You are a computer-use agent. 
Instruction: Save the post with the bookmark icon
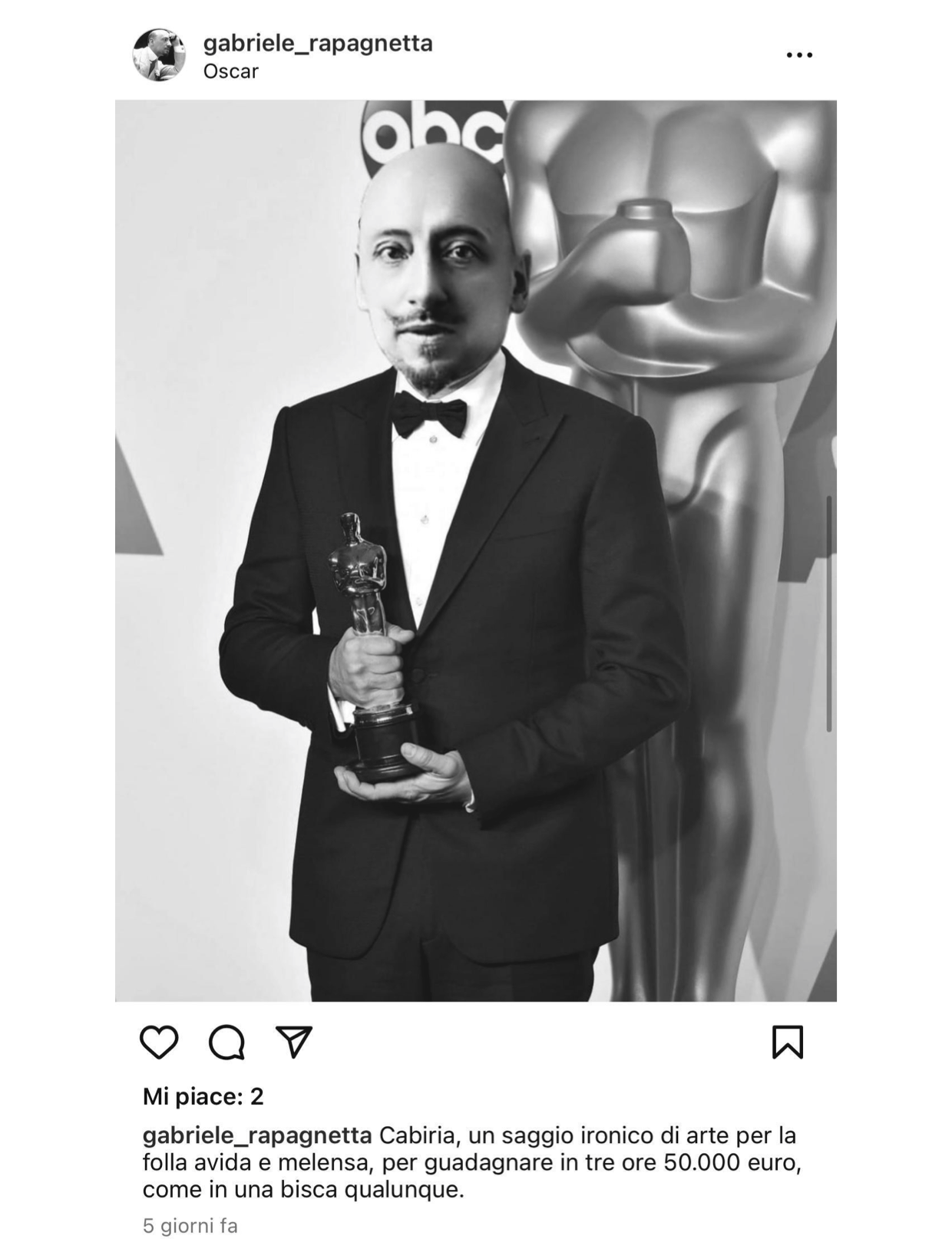click(788, 1042)
